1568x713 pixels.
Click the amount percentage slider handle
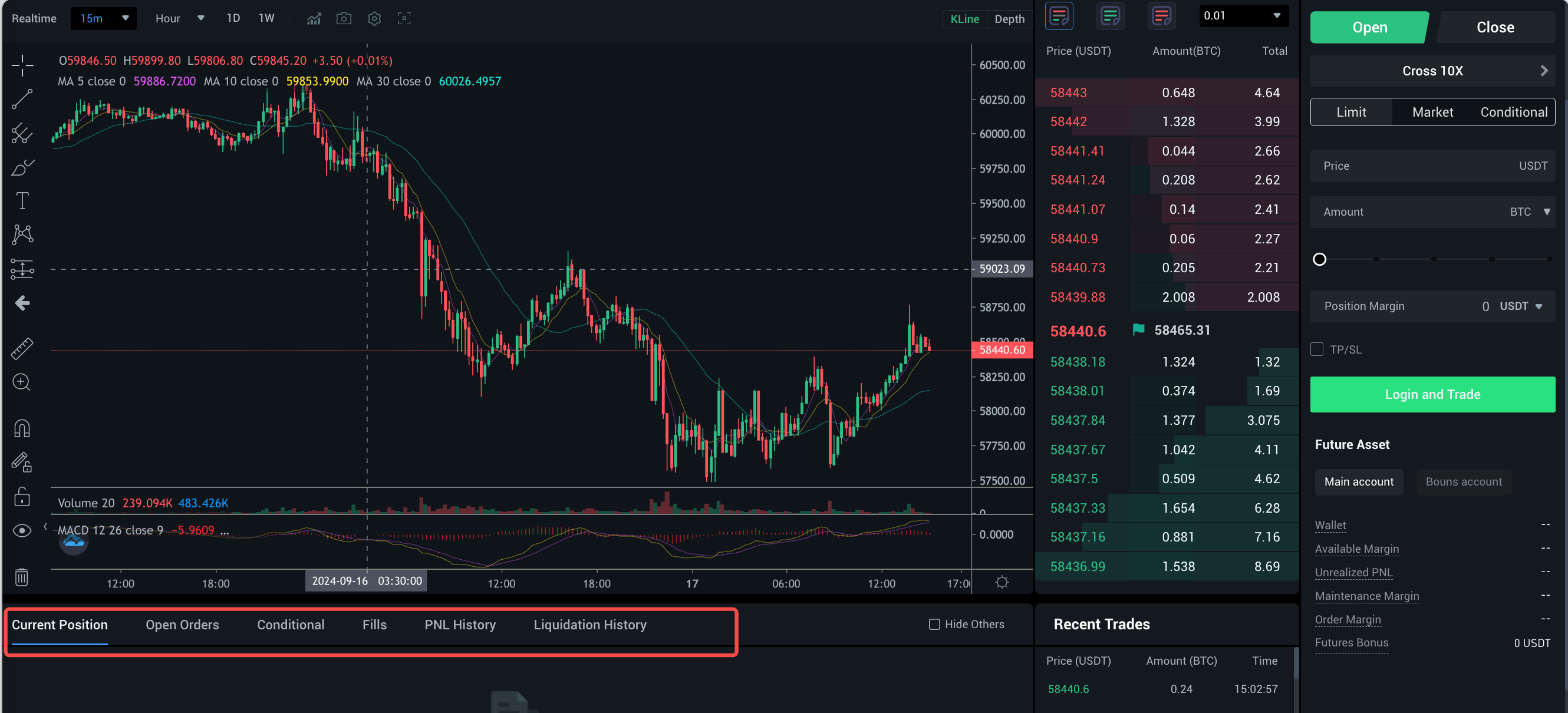click(1319, 260)
